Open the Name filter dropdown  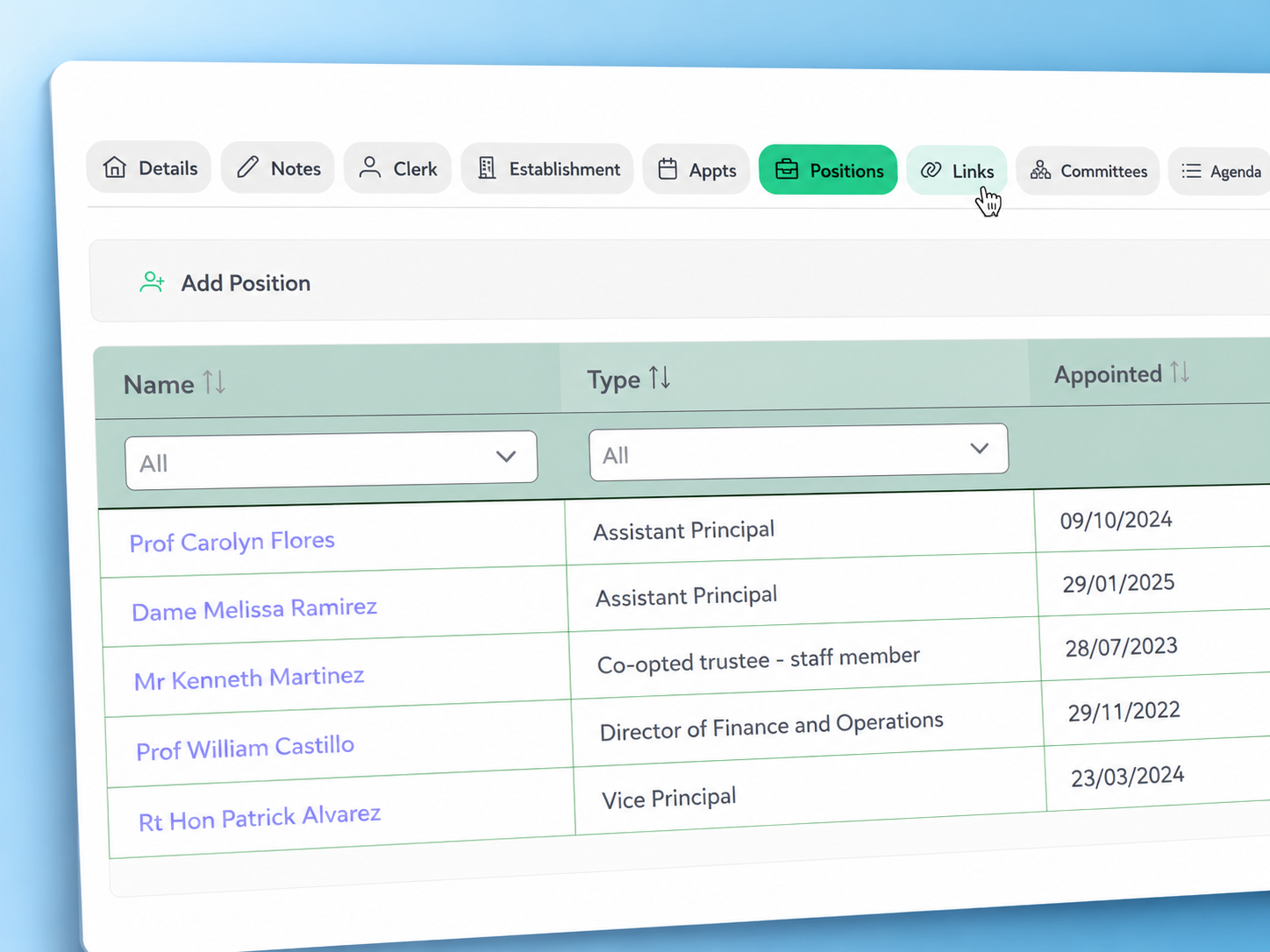pos(331,459)
